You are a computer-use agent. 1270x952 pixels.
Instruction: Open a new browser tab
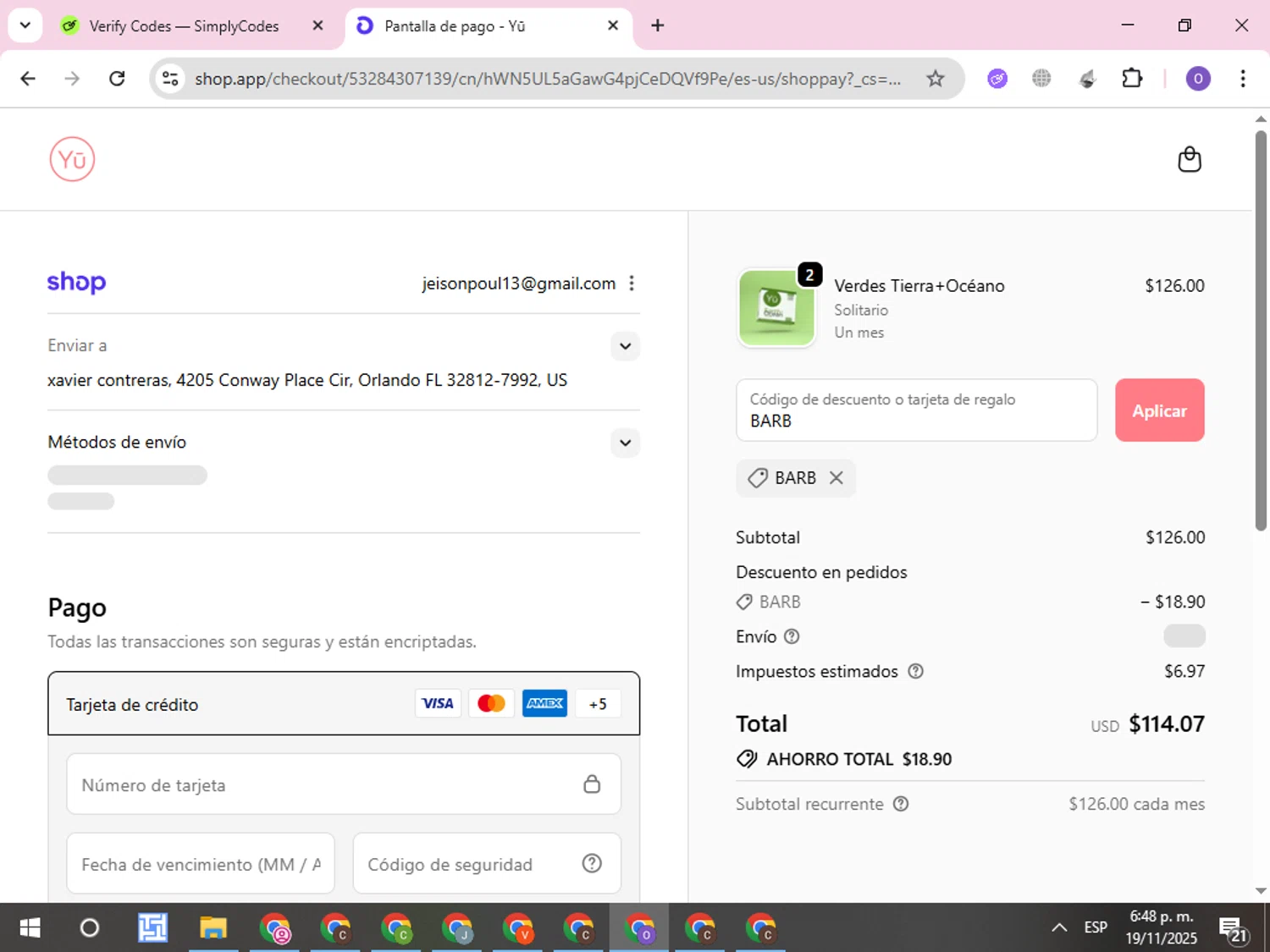point(658,25)
